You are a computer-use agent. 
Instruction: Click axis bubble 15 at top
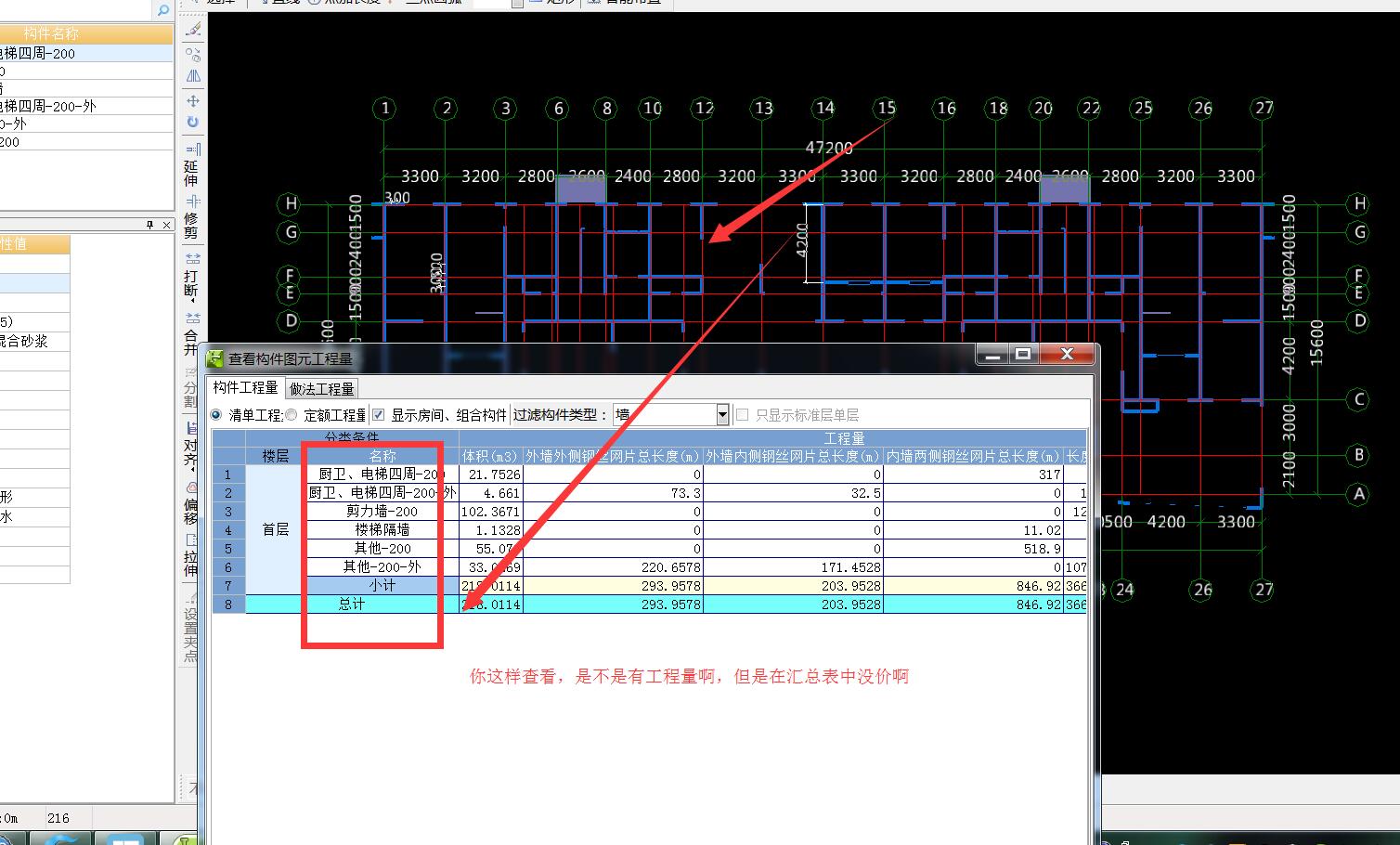coord(887,108)
